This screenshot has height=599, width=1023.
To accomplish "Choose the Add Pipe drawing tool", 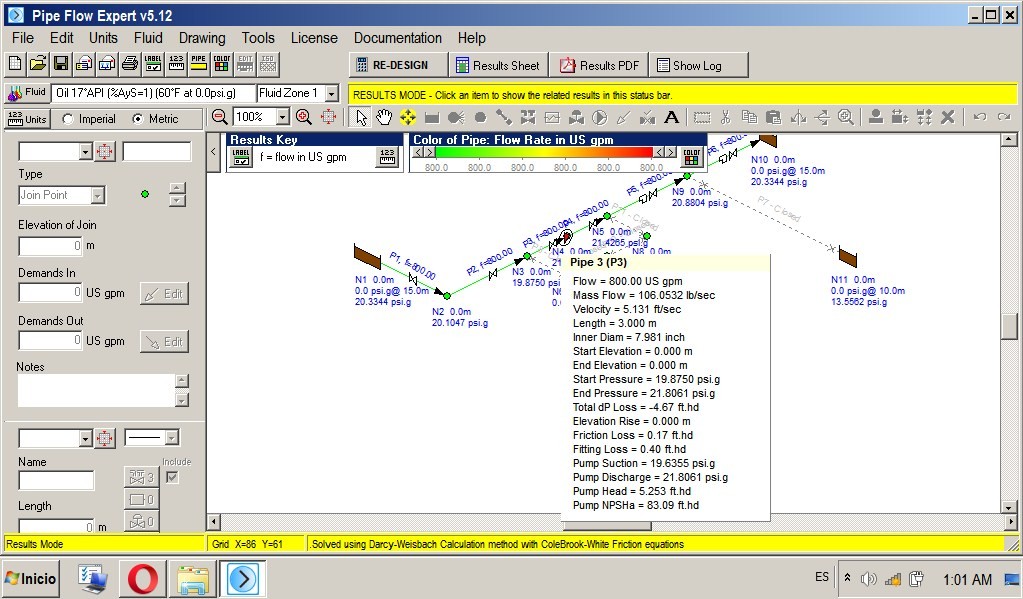I will [504, 117].
